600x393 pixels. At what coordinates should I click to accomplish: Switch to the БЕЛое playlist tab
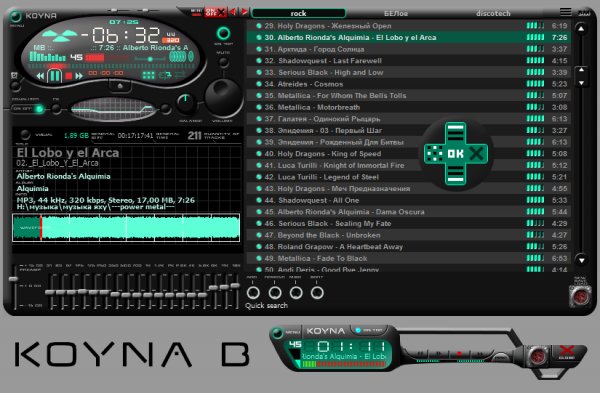click(396, 13)
